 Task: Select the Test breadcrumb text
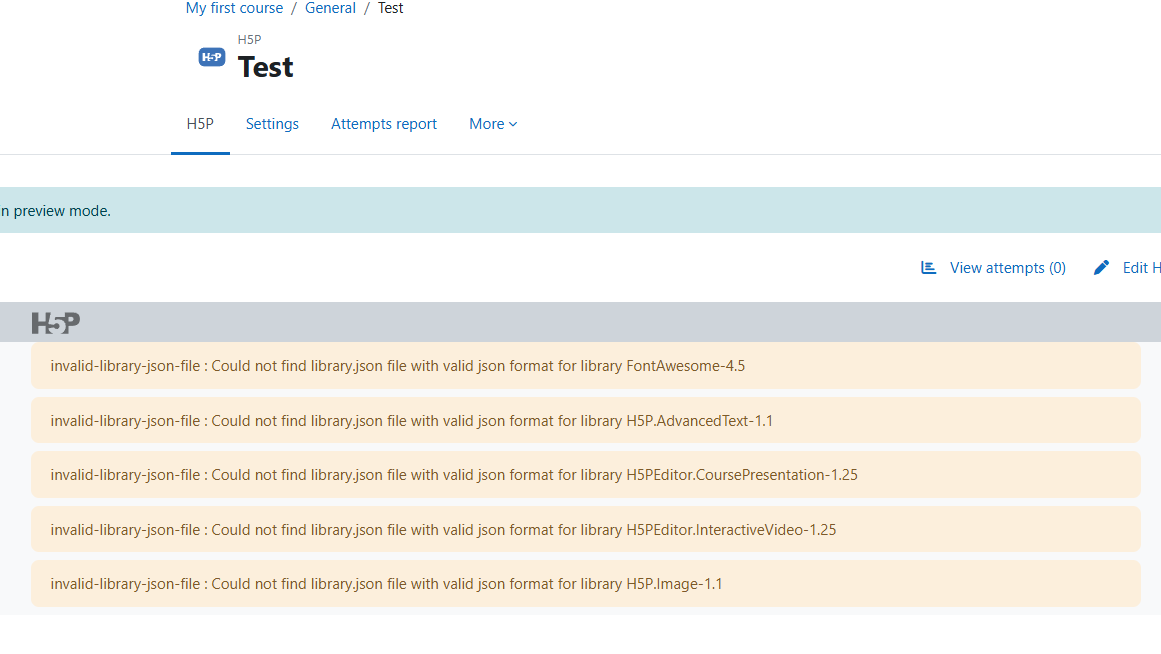pos(390,8)
